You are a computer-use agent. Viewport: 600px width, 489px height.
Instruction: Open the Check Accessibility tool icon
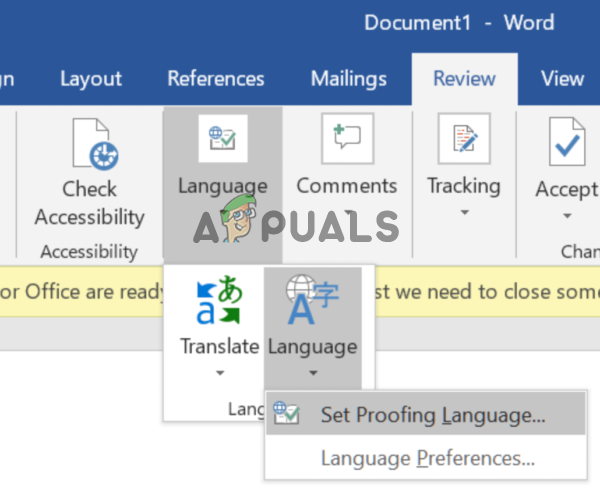click(x=95, y=144)
